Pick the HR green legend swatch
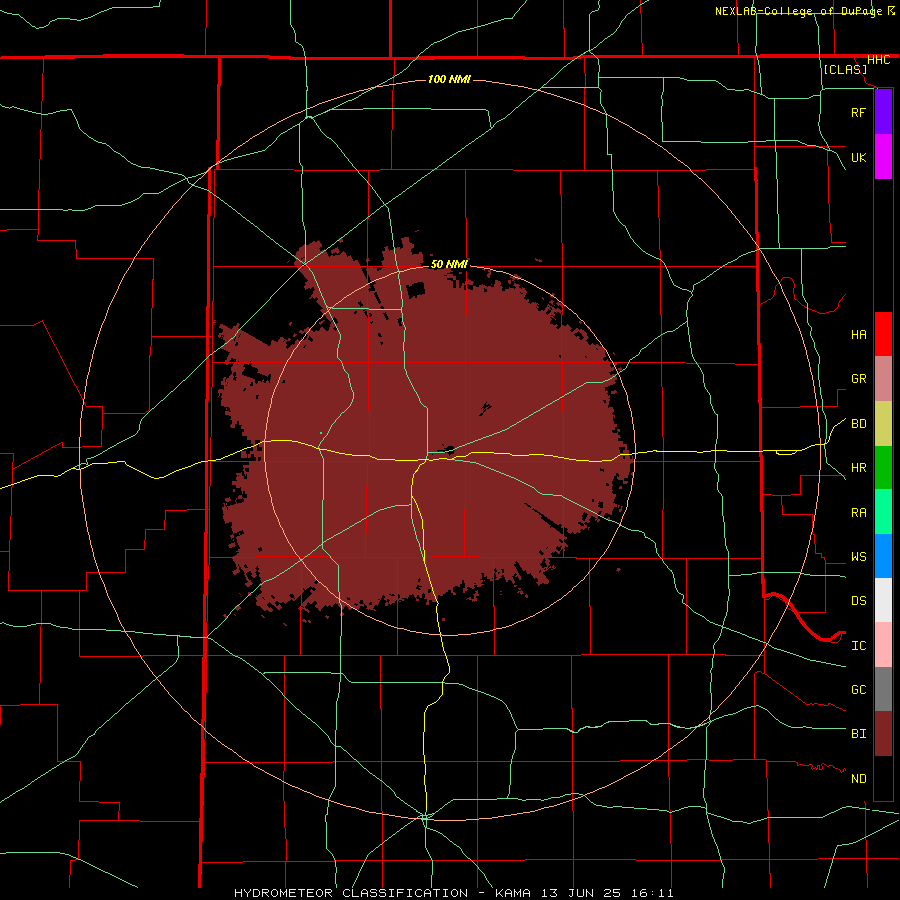This screenshot has height=900, width=900. point(883,468)
